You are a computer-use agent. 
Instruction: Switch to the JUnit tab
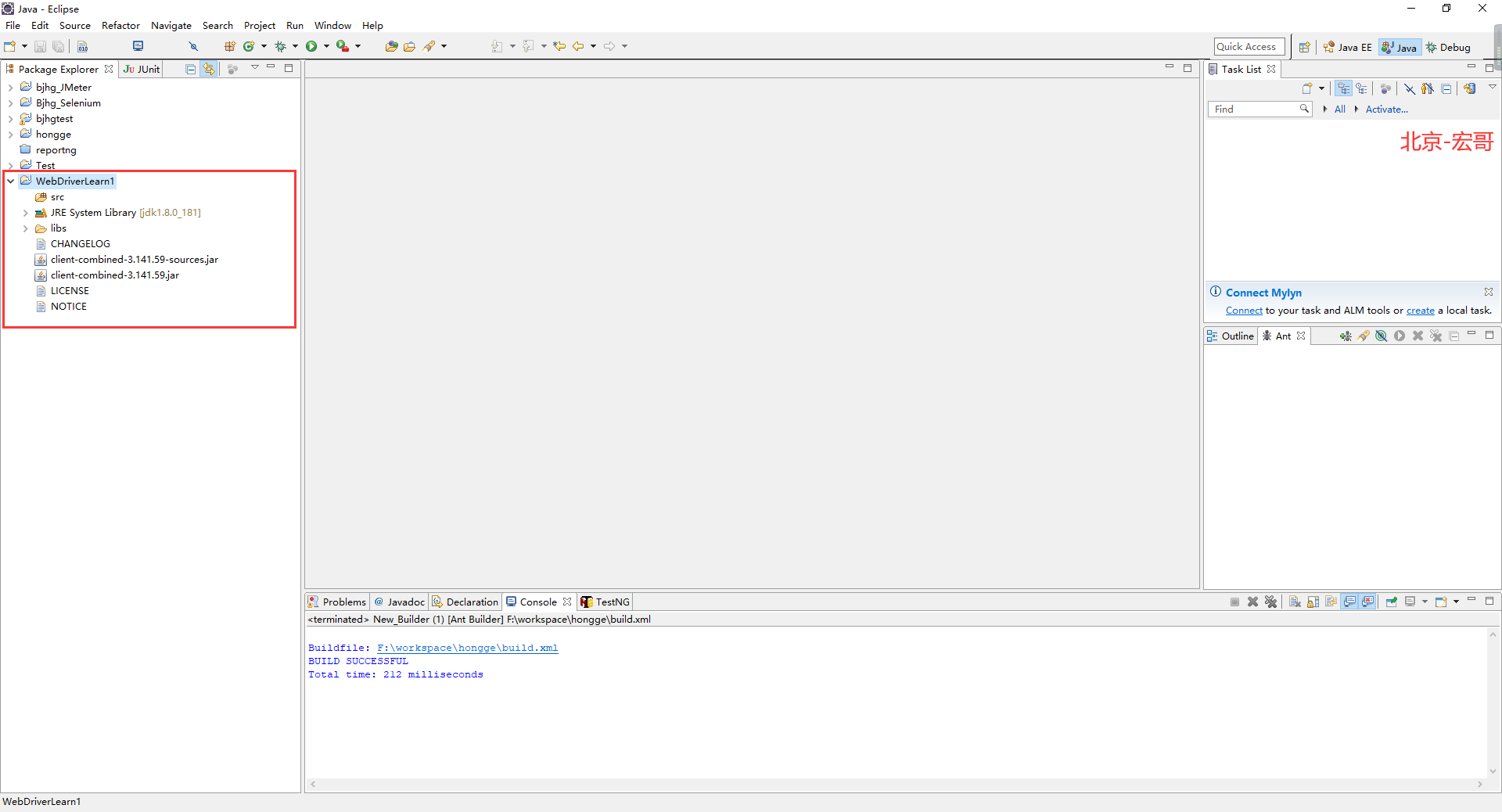[142, 69]
